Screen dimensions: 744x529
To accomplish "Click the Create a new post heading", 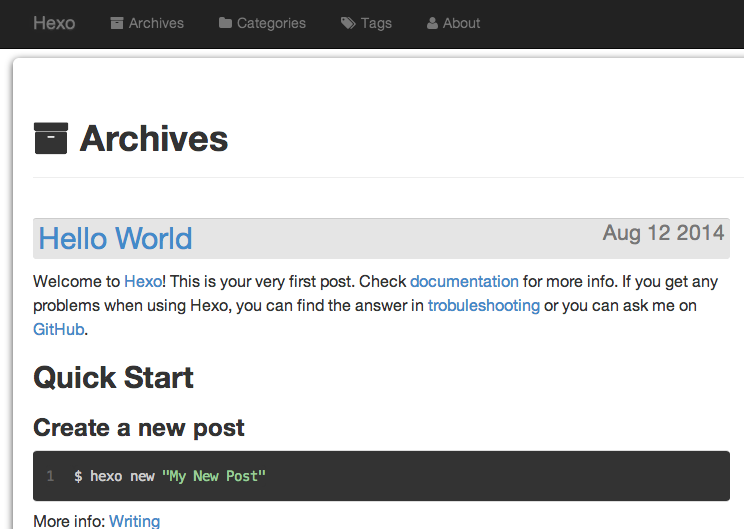I will point(139,427).
